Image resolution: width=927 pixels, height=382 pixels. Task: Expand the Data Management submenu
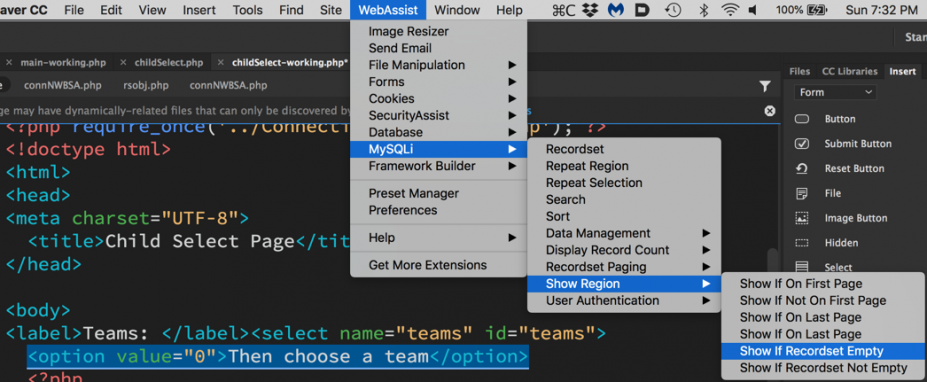pyautogui.click(x=624, y=233)
